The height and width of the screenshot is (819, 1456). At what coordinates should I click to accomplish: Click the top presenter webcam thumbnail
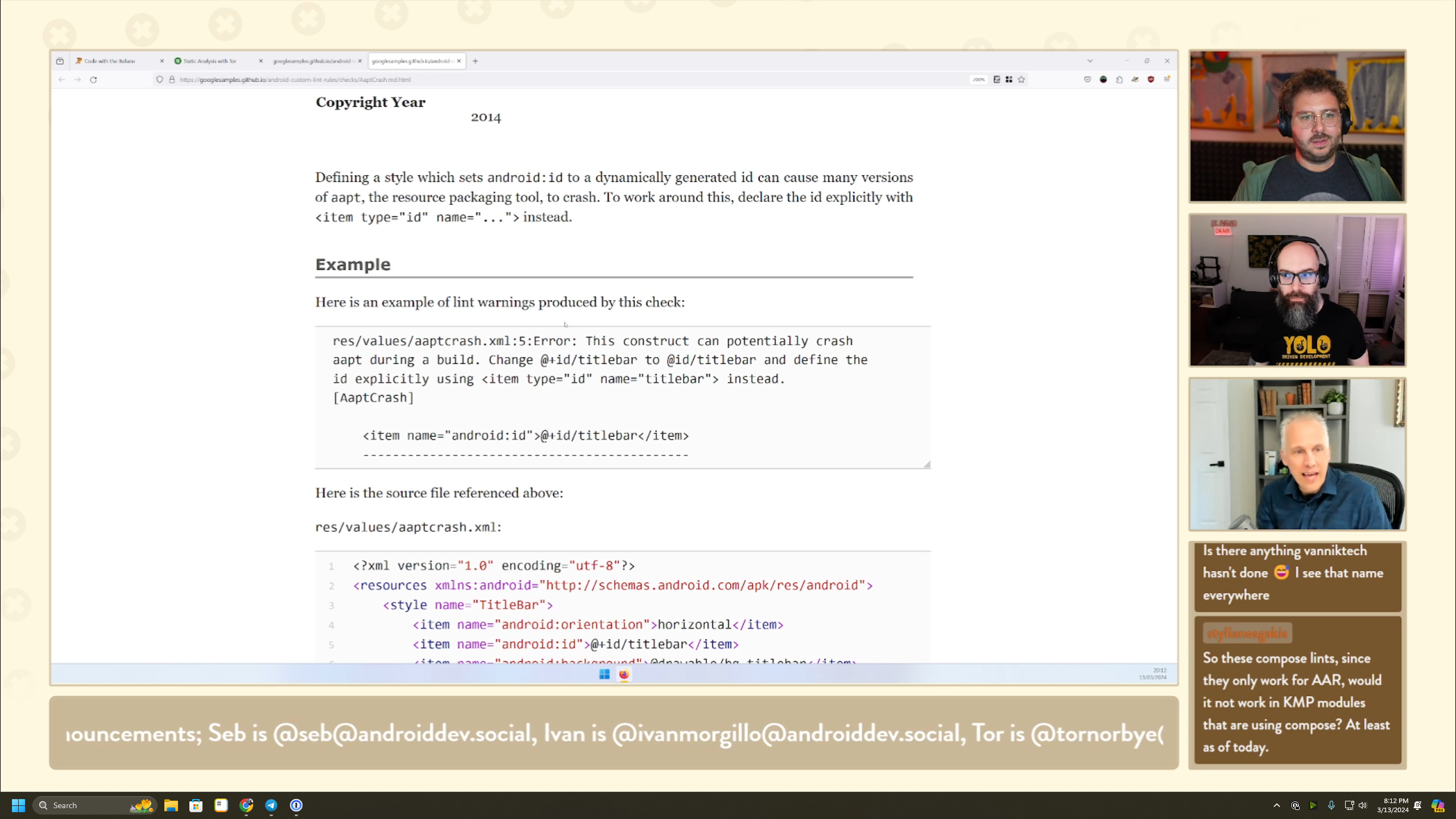pos(1297,126)
